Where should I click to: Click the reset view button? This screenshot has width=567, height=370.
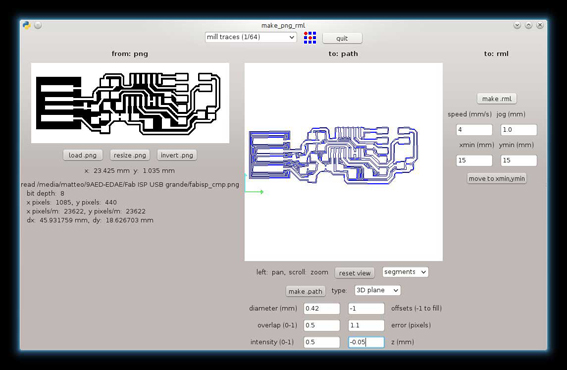(354, 273)
